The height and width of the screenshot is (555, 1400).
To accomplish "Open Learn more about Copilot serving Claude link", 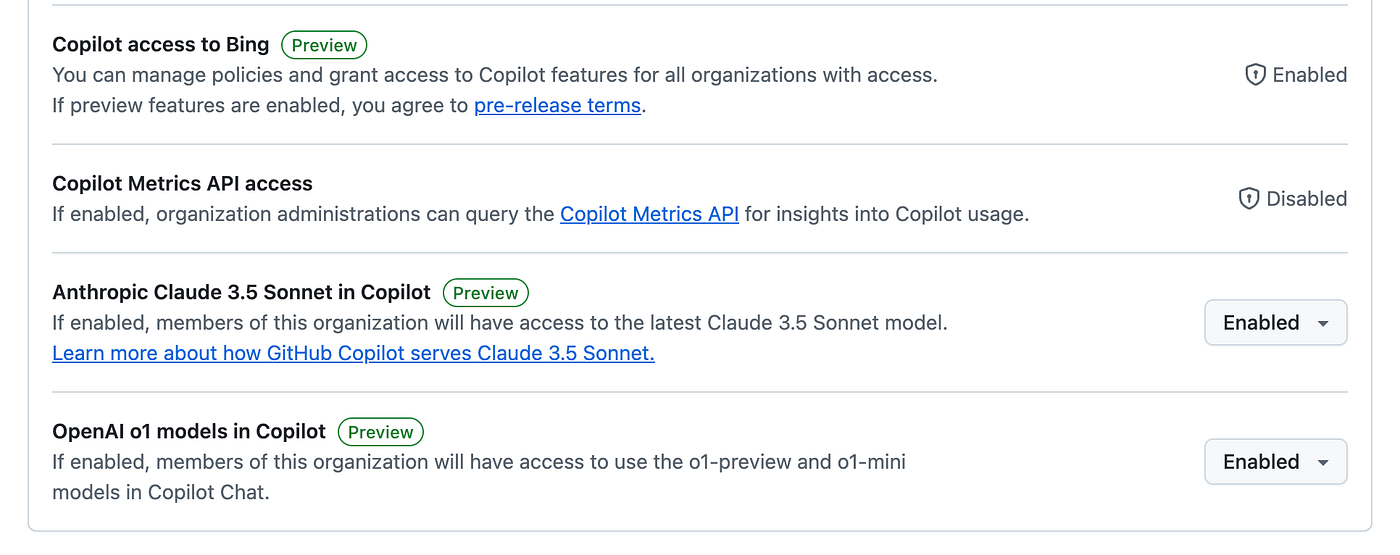I will [353, 353].
